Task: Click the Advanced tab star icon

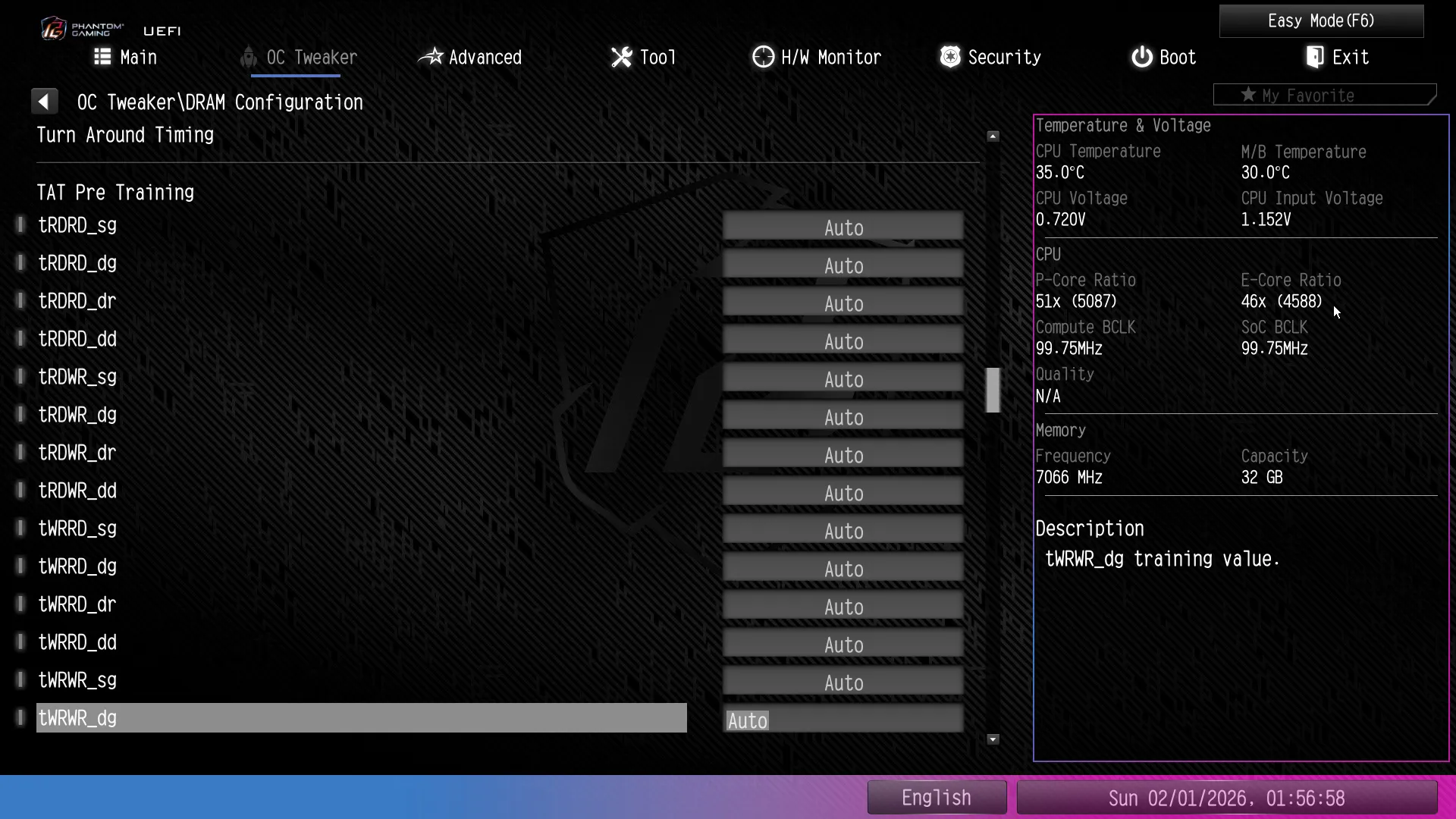Action: [x=431, y=57]
